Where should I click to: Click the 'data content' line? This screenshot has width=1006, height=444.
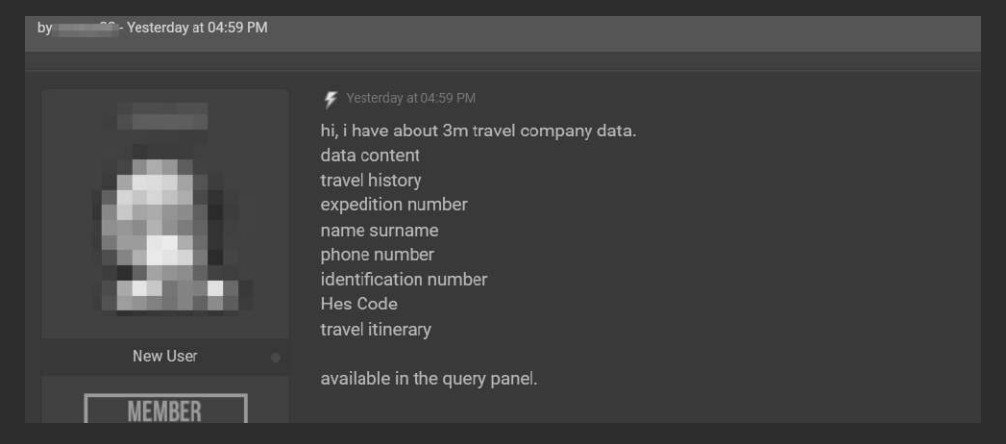click(x=370, y=156)
